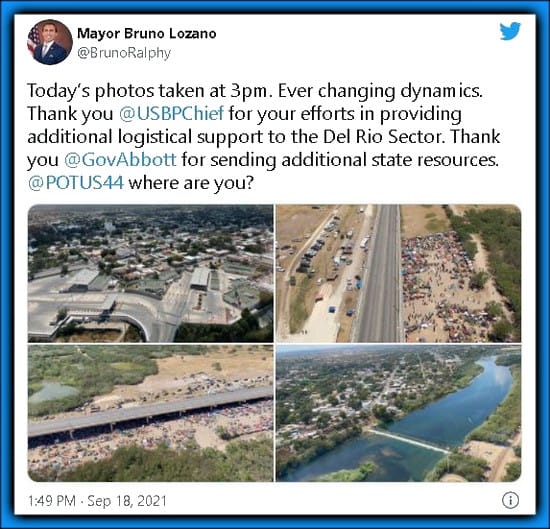This screenshot has height=529, width=550.
Task: Open aerial photo of port of entry buildings
Action: pos(150,273)
